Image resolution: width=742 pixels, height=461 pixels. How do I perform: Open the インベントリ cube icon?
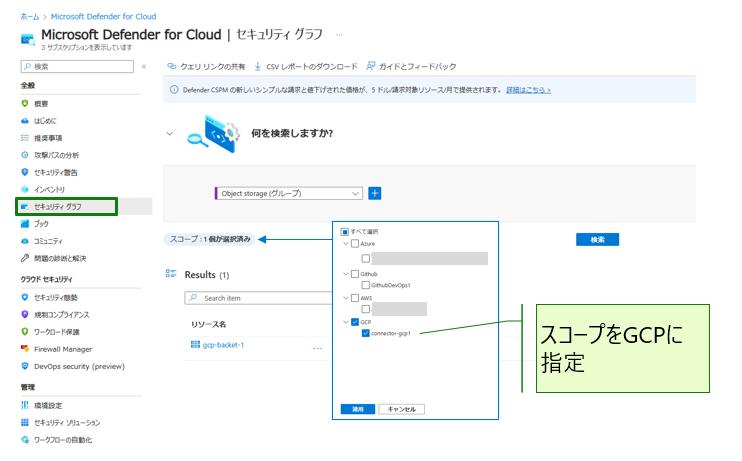[x=25, y=189]
